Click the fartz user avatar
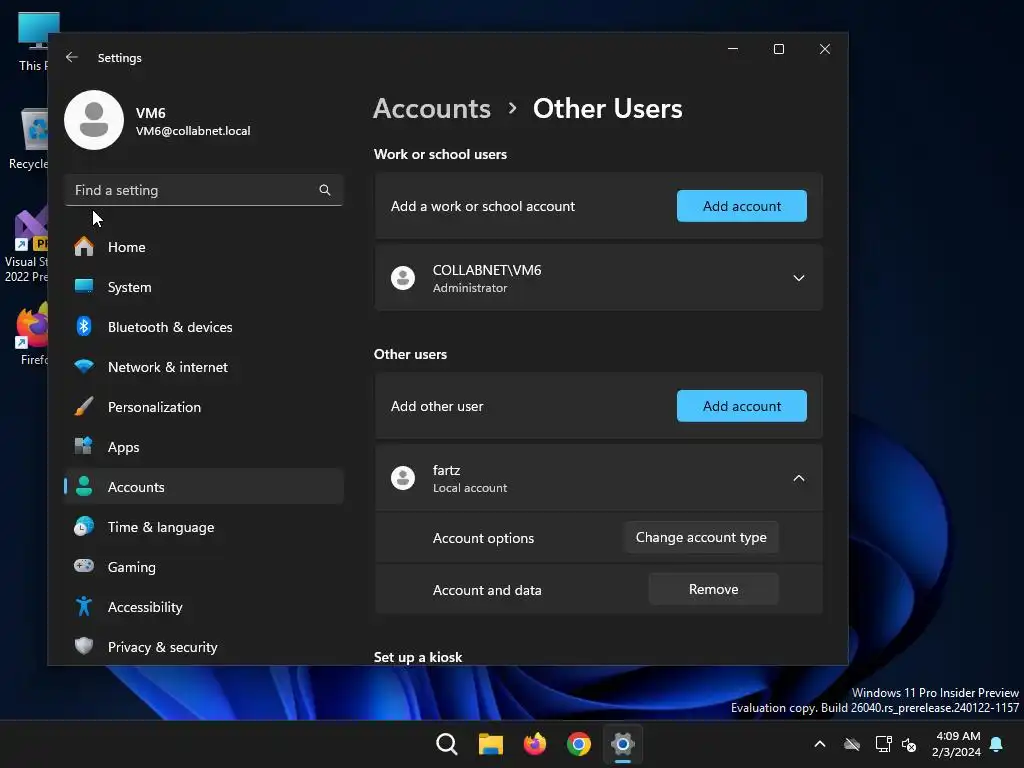Viewport: 1024px width, 768px height. [x=403, y=478]
